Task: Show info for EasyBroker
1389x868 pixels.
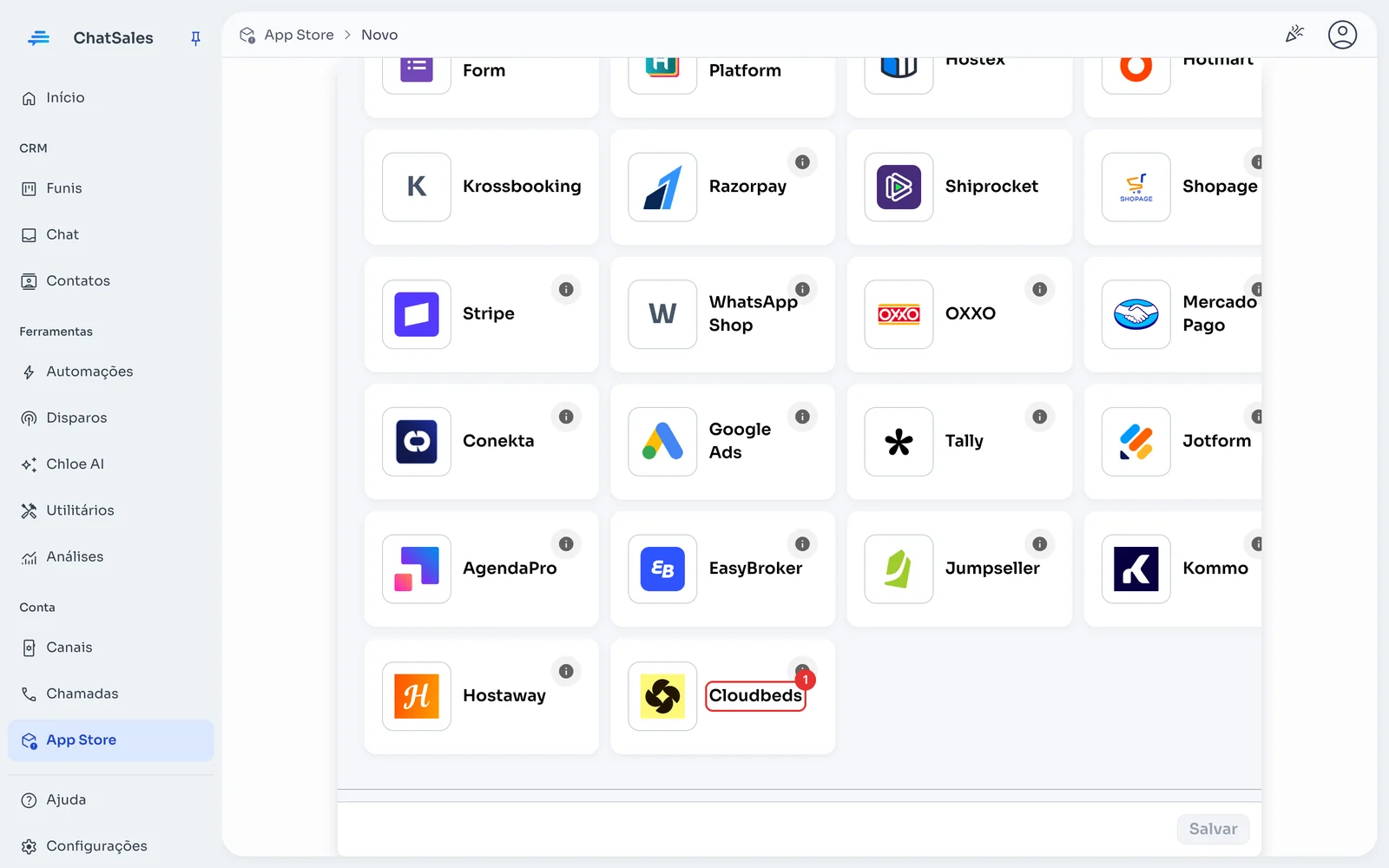Action: [x=802, y=544]
